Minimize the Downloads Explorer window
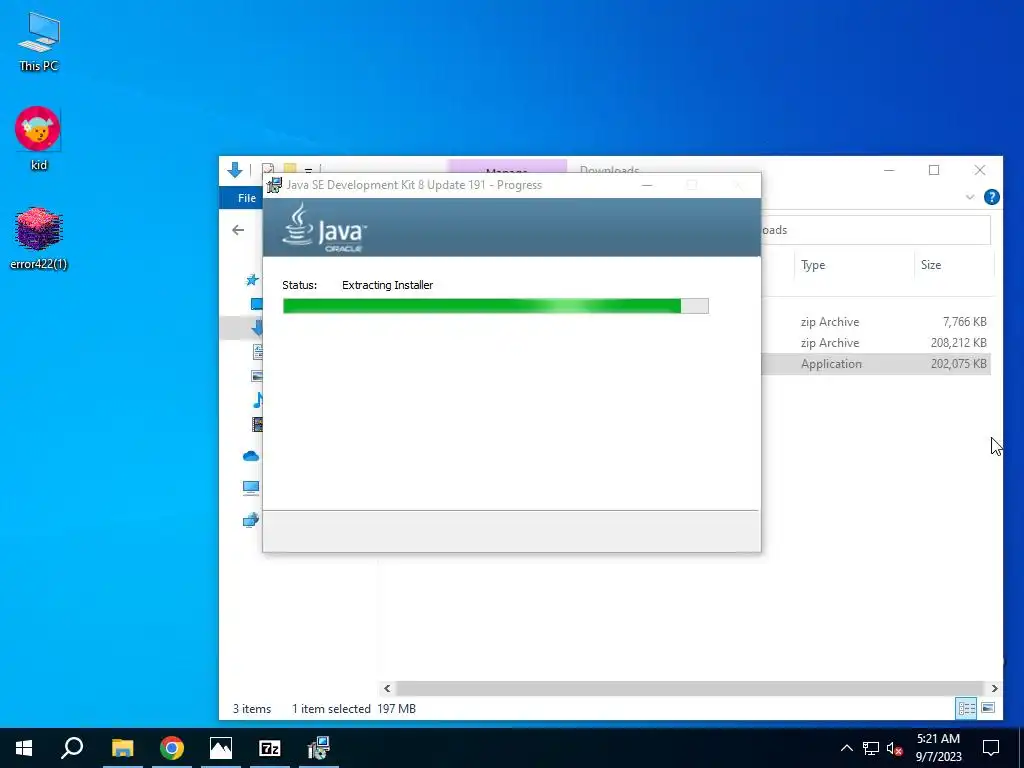This screenshot has width=1024, height=768. (x=889, y=170)
